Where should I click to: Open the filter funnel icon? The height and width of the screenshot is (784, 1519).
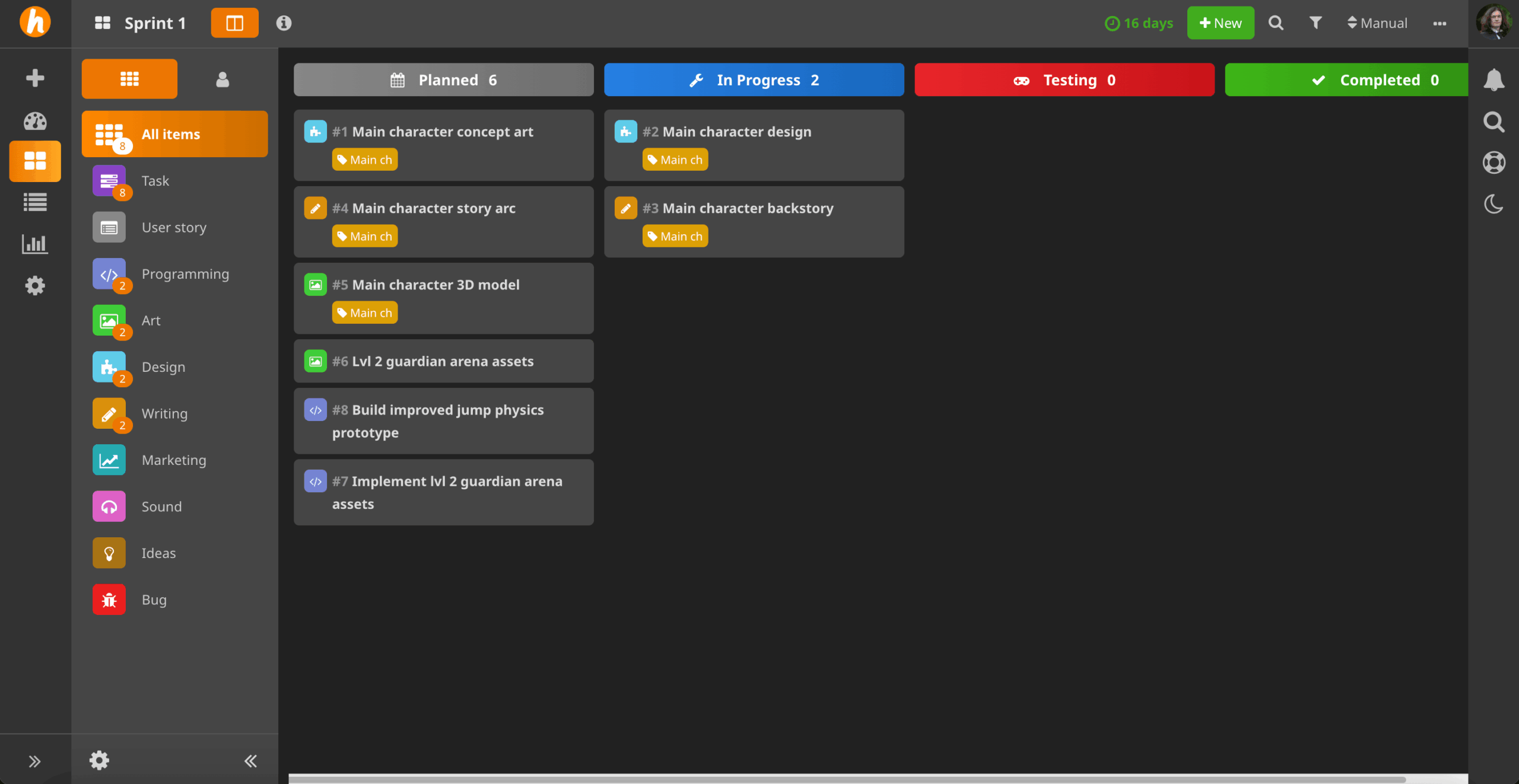[x=1315, y=23]
